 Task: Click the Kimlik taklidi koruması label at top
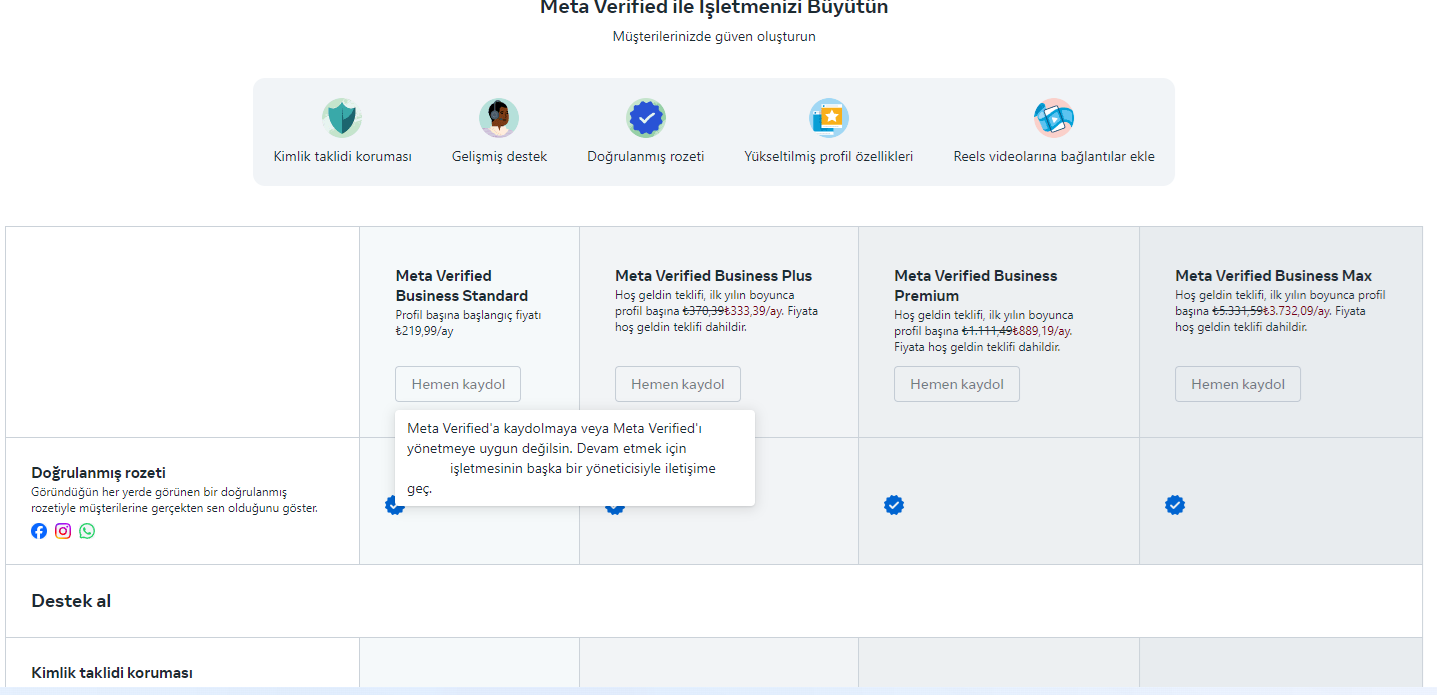(343, 157)
